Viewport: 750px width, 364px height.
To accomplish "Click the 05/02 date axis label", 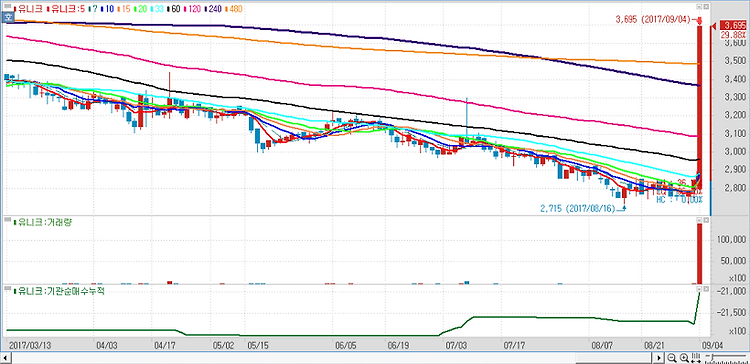I will [223, 344].
